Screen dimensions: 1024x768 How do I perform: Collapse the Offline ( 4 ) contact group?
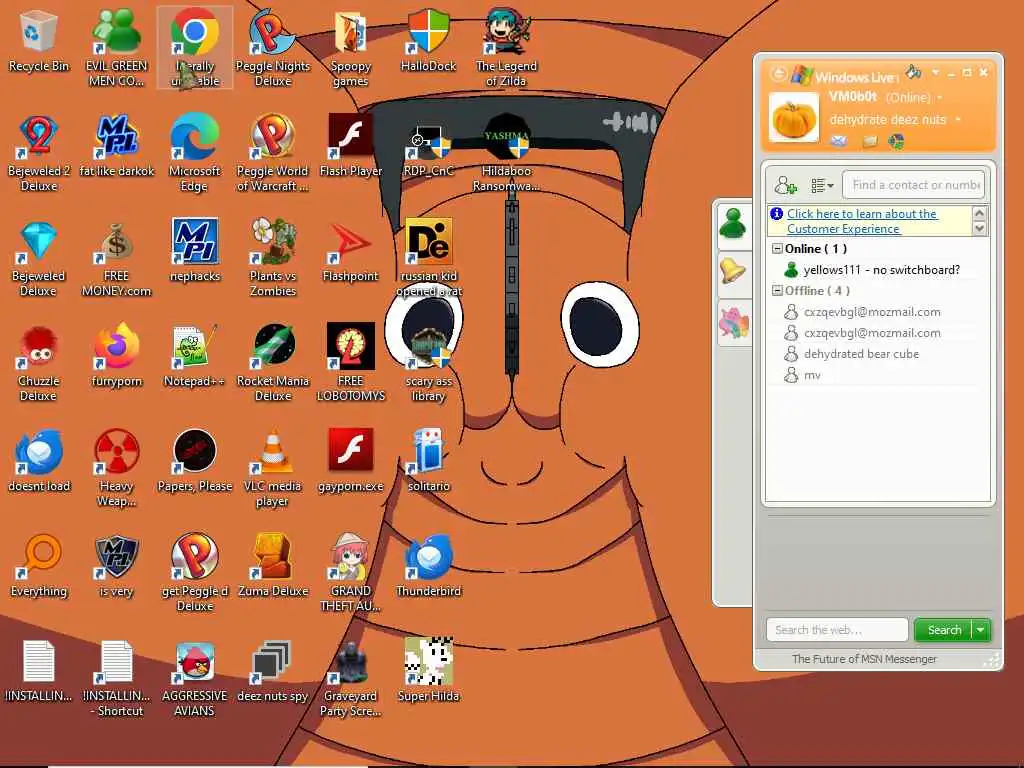coord(777,290)
